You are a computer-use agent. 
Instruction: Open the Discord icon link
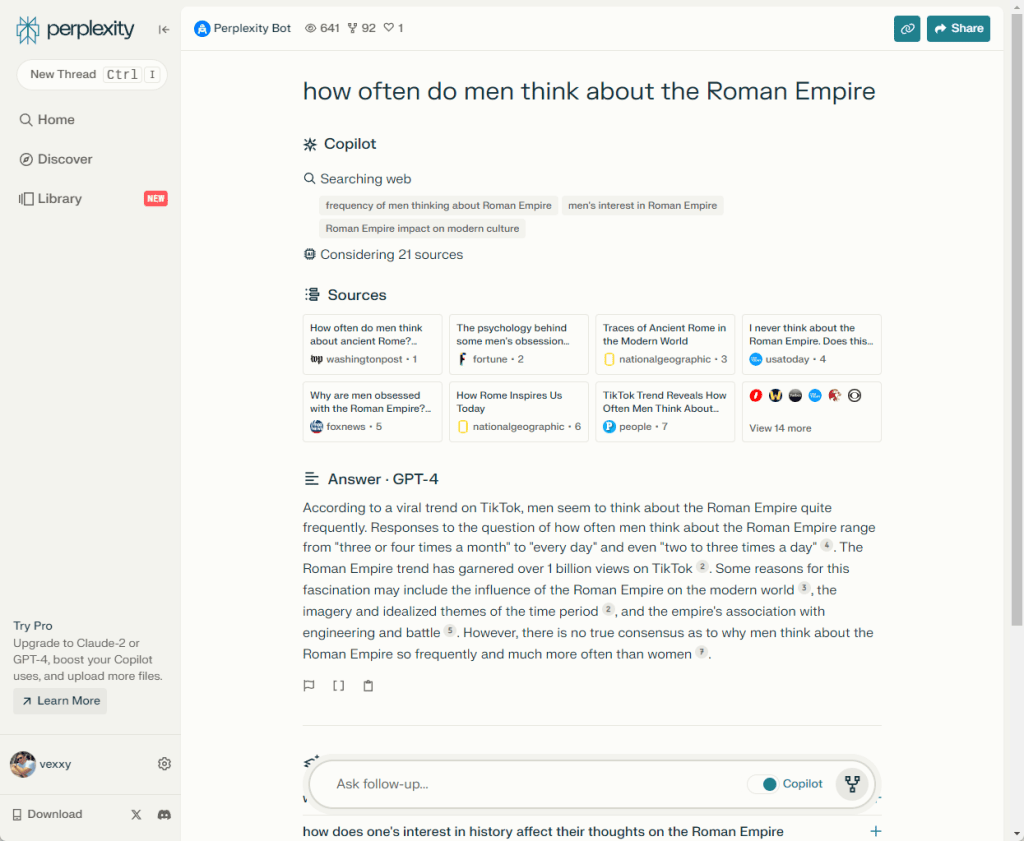pyautogui.click(x=164, y=814)
